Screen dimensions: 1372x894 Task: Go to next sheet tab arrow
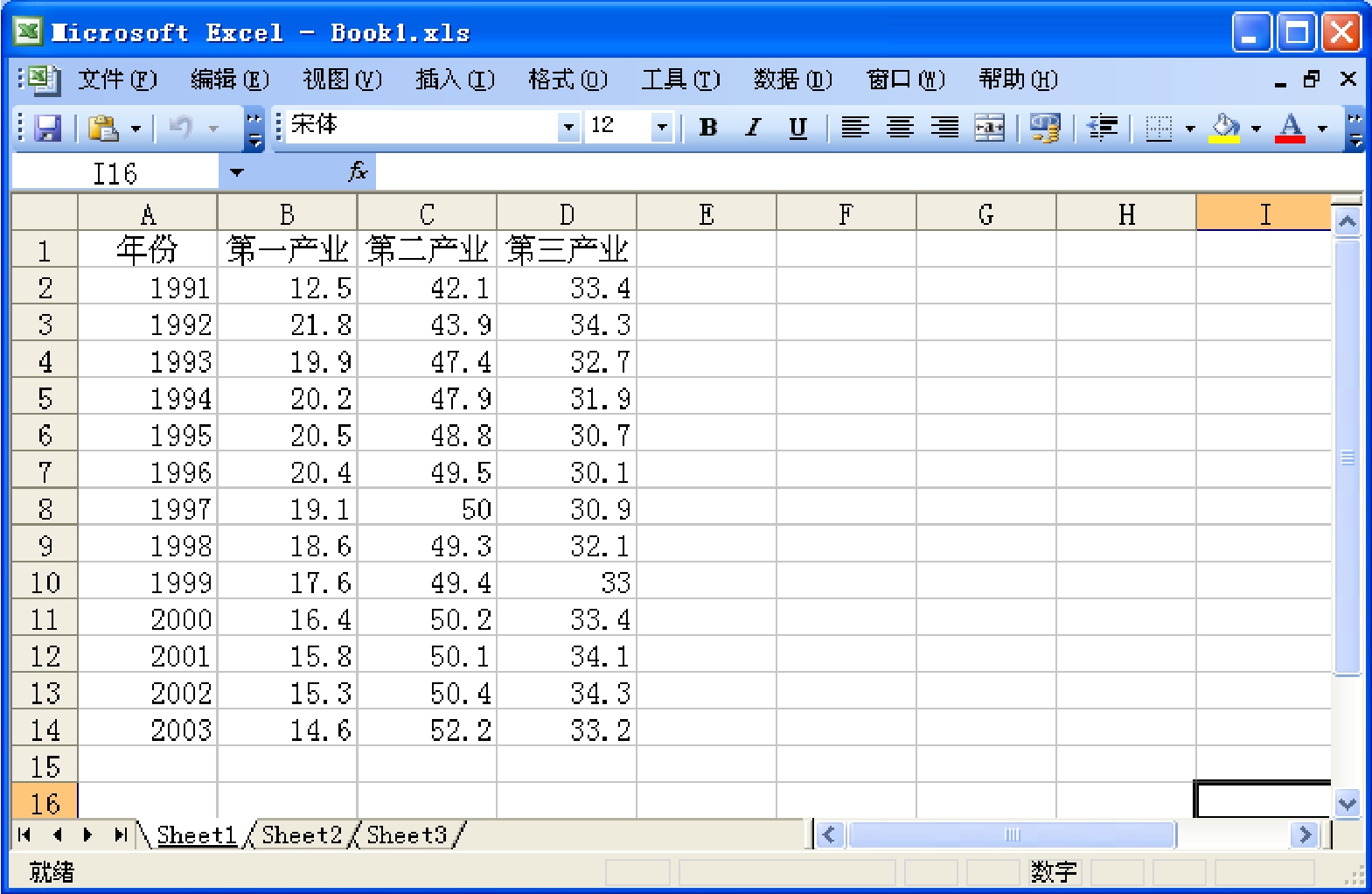tap(87, 835)
